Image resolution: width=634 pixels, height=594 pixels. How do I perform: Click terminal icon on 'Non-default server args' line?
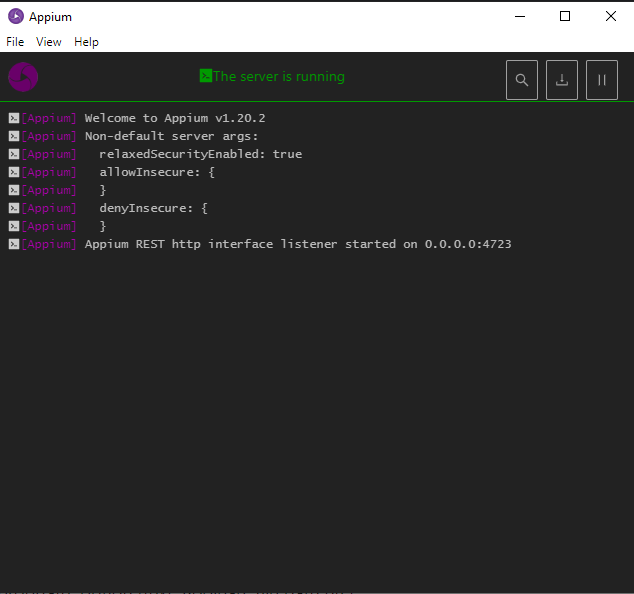pos(14,136)
